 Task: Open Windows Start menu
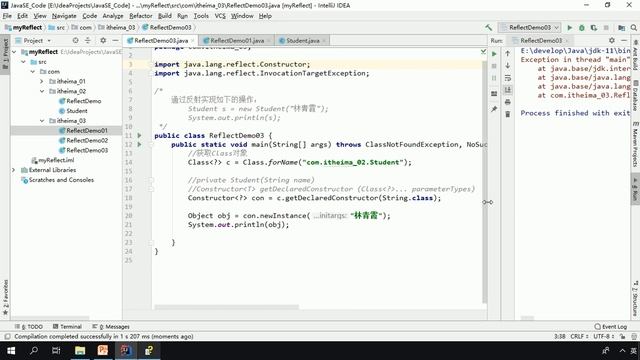(11, 351)
